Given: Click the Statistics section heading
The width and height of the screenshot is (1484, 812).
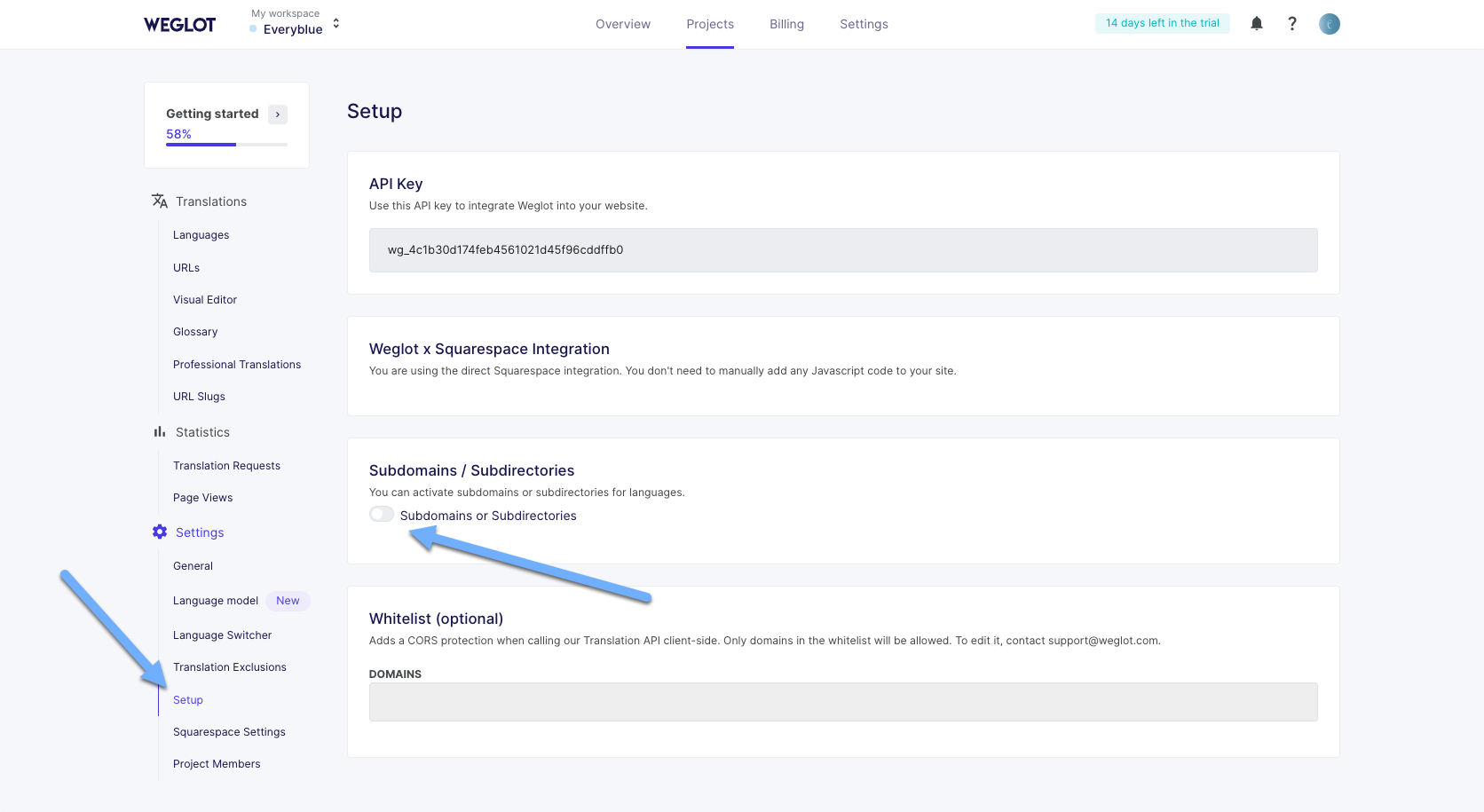Looking at the screenshot, I should pyautogui.click(x=202, y=432).
